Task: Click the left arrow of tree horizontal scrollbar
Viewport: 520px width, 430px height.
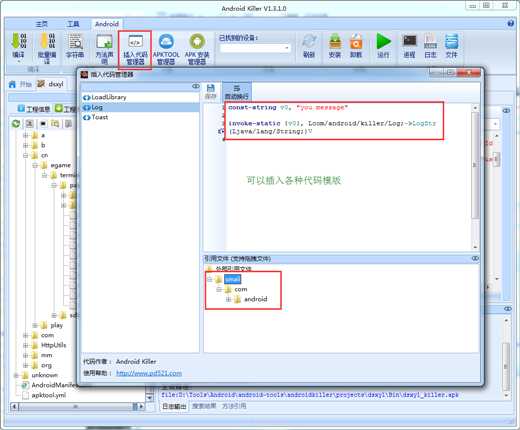Action: [x=14, y=406]
